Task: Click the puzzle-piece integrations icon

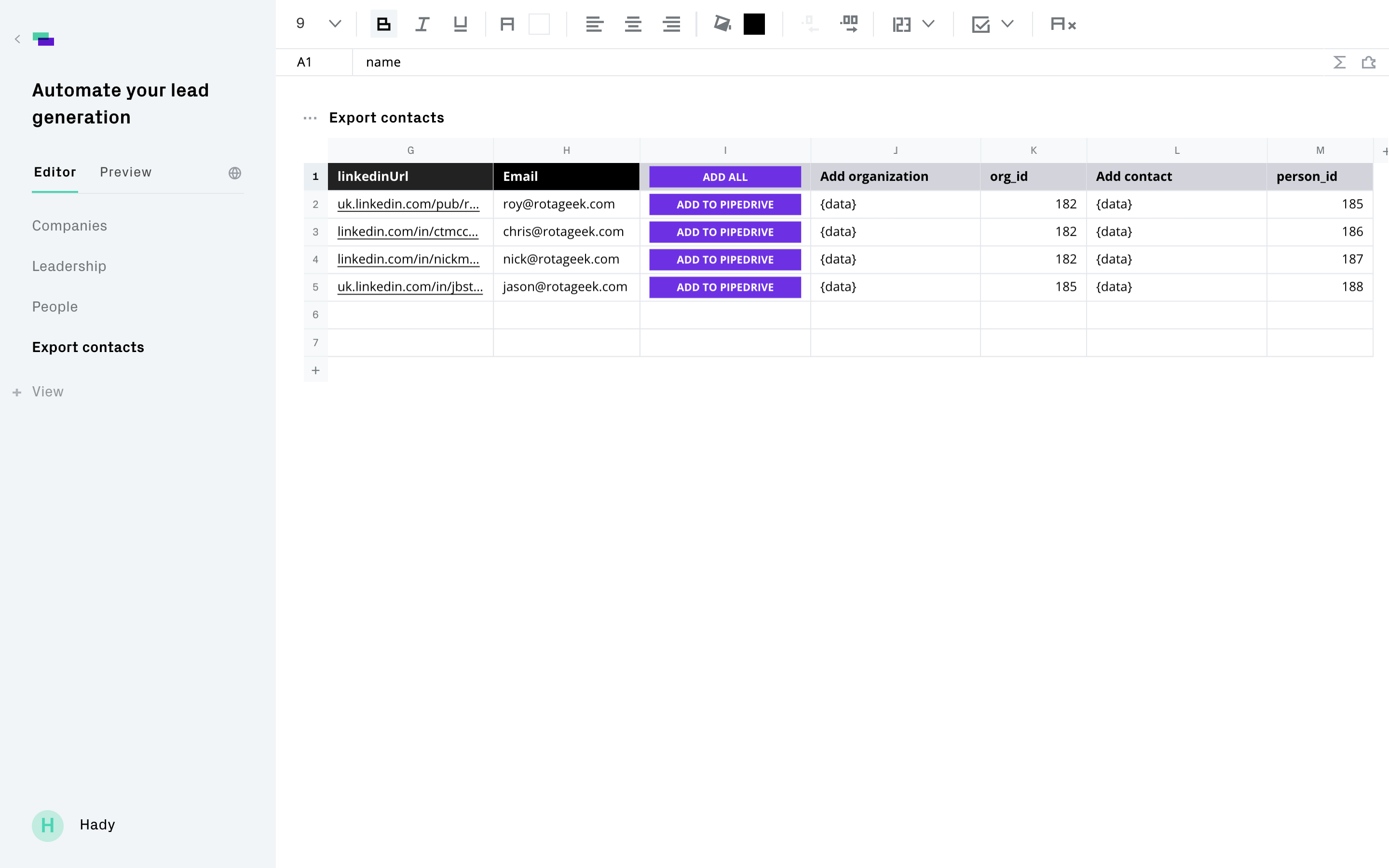Action: 1369,62
